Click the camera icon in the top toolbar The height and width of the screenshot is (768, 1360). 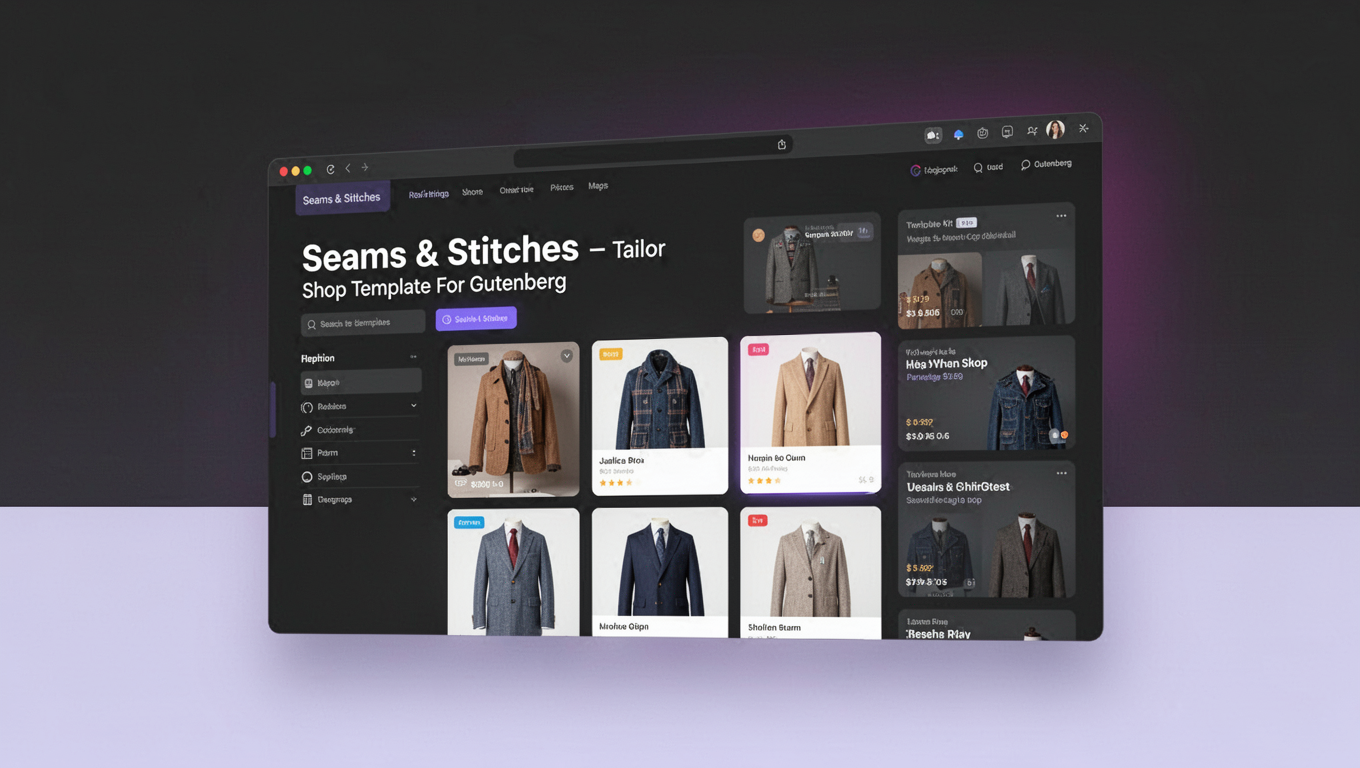(x=933, y=135)
